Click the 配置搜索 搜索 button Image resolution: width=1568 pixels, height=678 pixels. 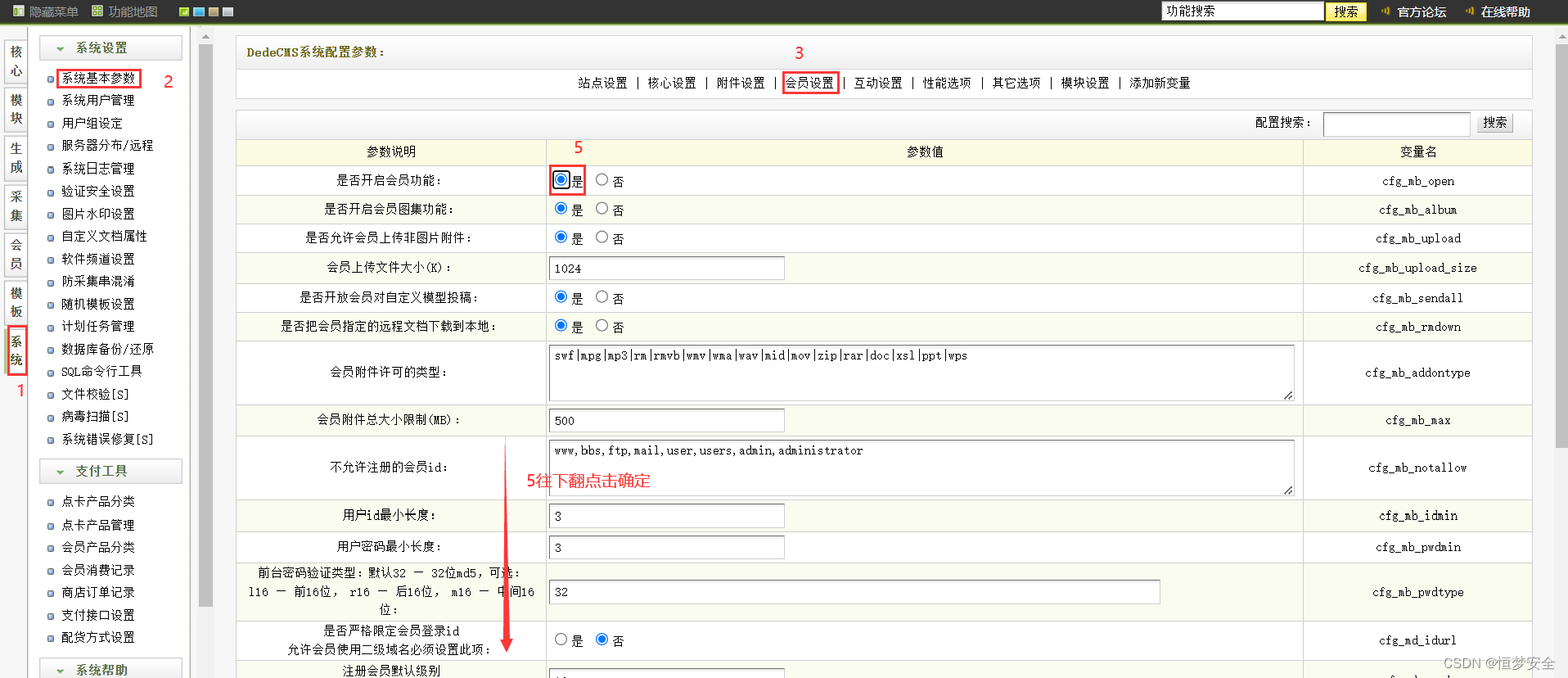(x=1495, y=123)
